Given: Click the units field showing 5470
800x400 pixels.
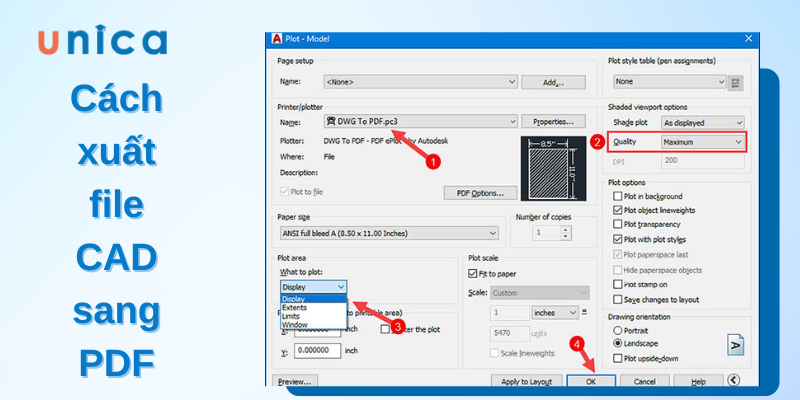Looking at the screenshot, I should click(x=510, y=333).
